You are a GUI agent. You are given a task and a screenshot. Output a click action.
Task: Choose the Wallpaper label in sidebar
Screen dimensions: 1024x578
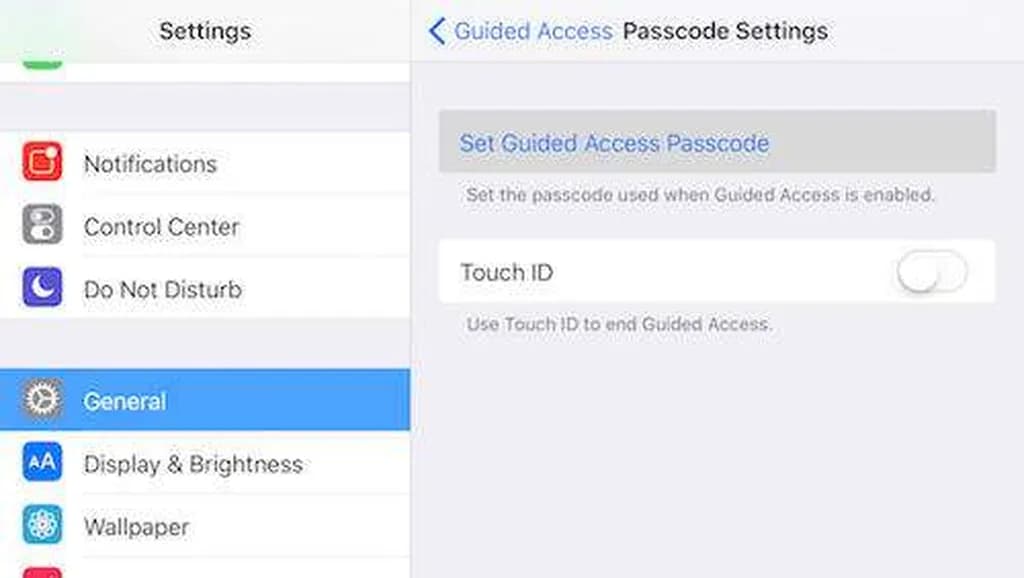[136, 527]
